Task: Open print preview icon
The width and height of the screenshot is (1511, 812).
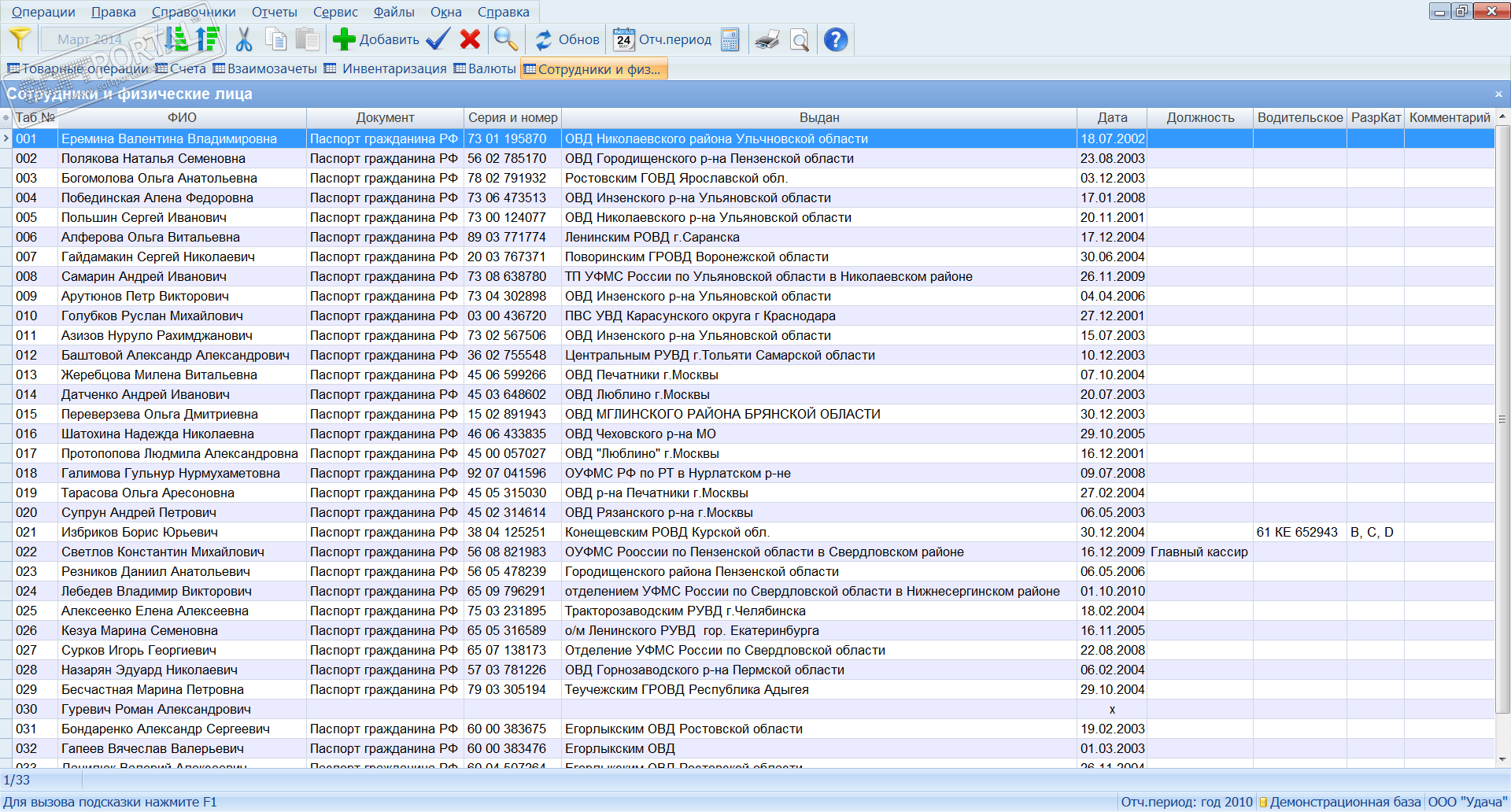Action: 800,39
